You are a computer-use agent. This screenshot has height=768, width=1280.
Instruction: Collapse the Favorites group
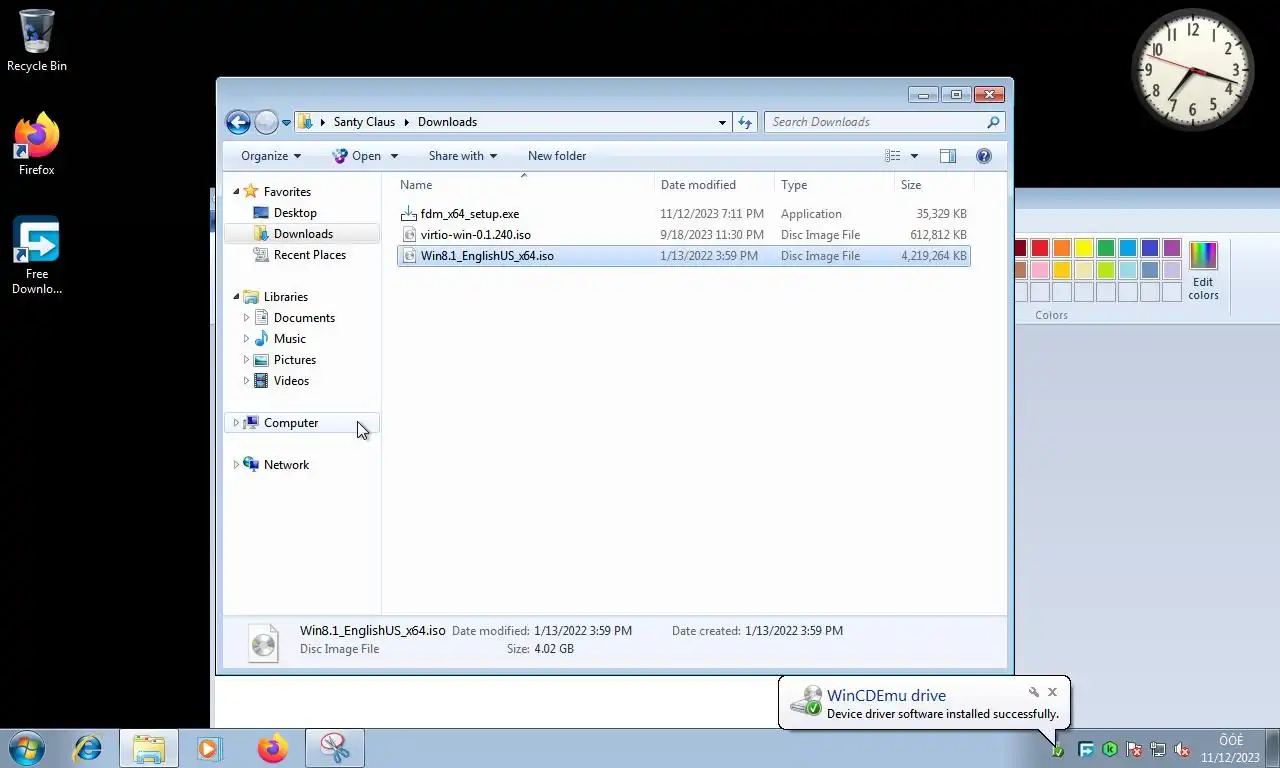click(x=237, y=191)
